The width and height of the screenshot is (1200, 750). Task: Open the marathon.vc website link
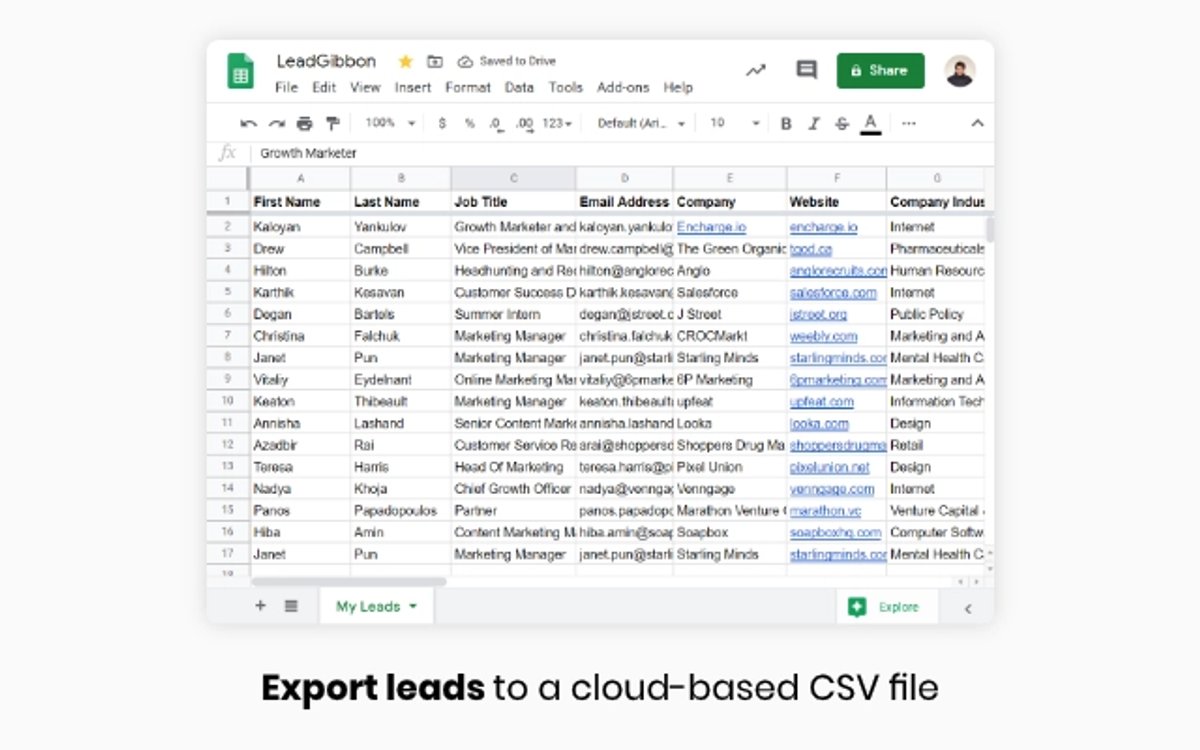[825, 511]
